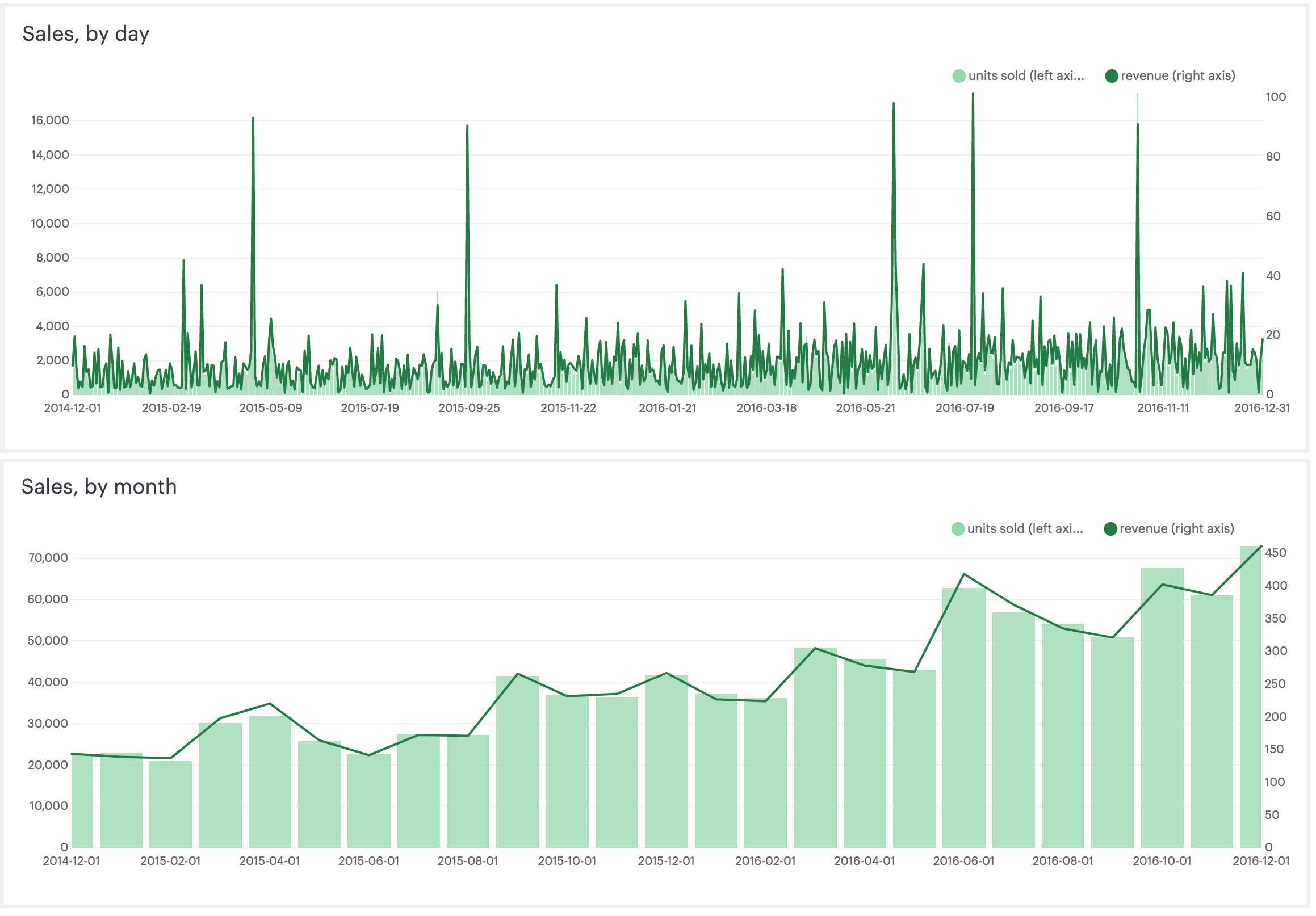
Task: Click the 100 right axis label on daily chart
Action: (x=1275, y=97)
